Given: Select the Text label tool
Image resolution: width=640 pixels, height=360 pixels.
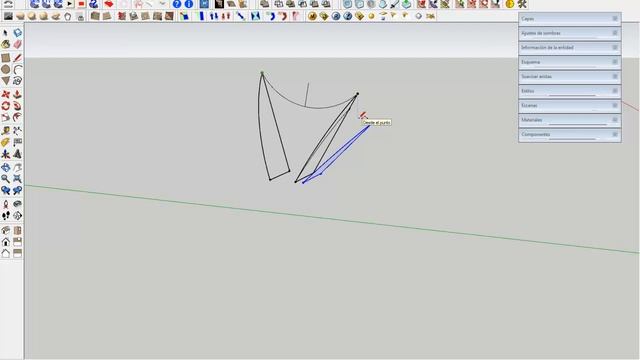Looking at the screenshot, I should [x=17, y=142].
